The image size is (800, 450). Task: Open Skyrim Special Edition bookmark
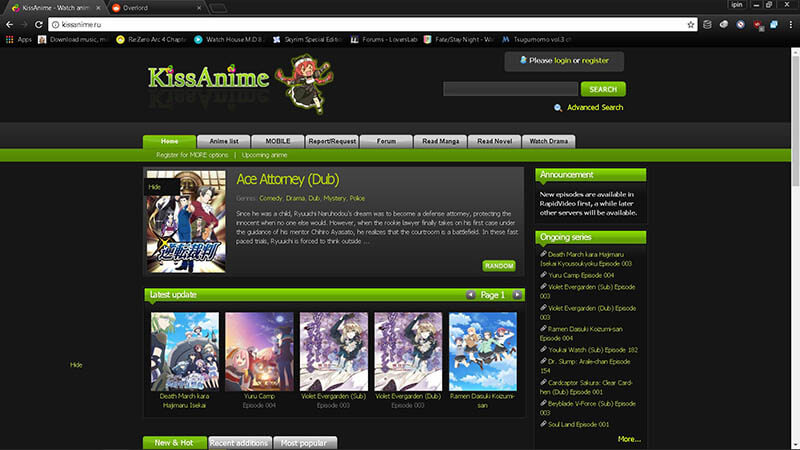coord(307,39)
